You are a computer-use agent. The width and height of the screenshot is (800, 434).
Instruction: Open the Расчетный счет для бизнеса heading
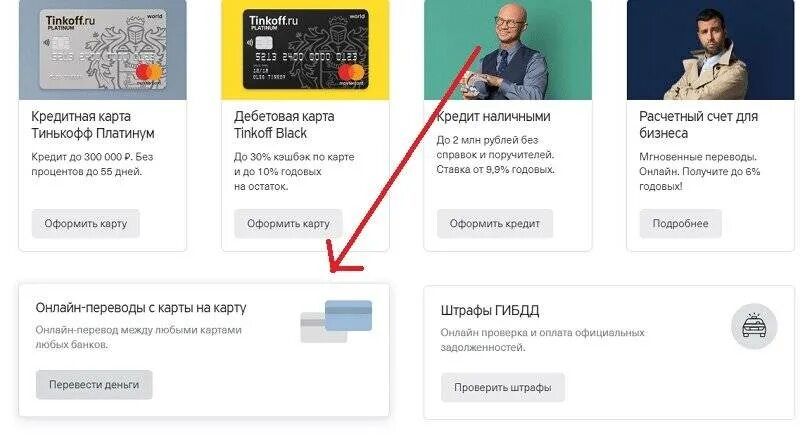[698, 125]
